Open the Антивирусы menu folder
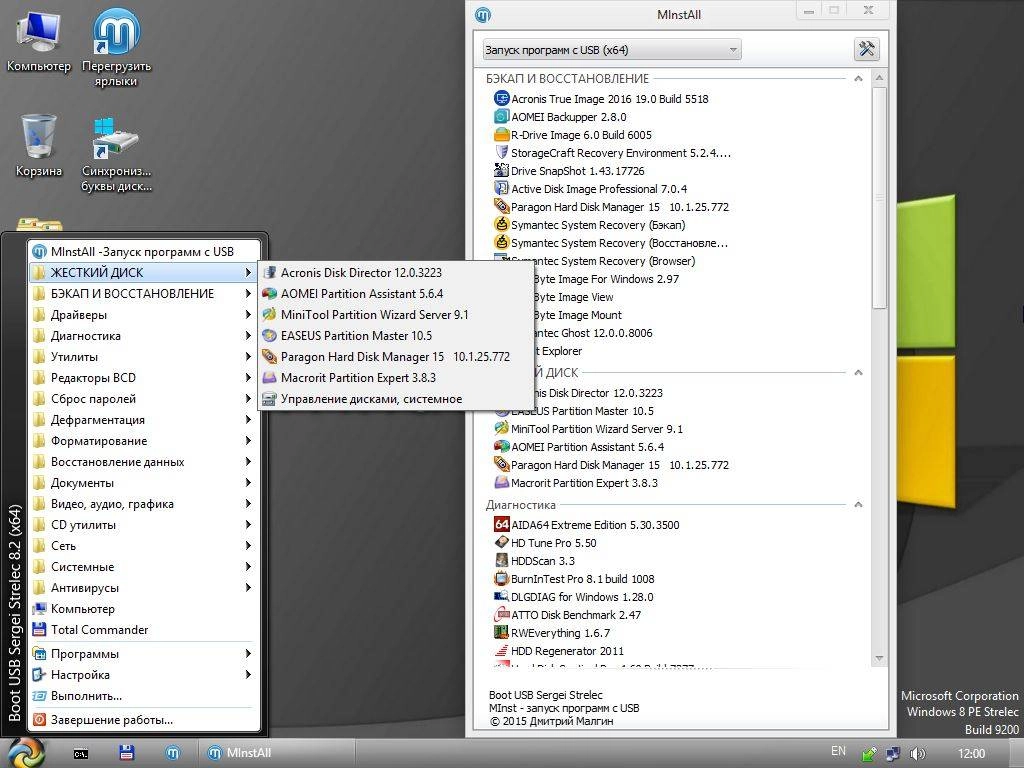Image resolution: width=1024 pixels, height=768 pixels. point(143,588)
